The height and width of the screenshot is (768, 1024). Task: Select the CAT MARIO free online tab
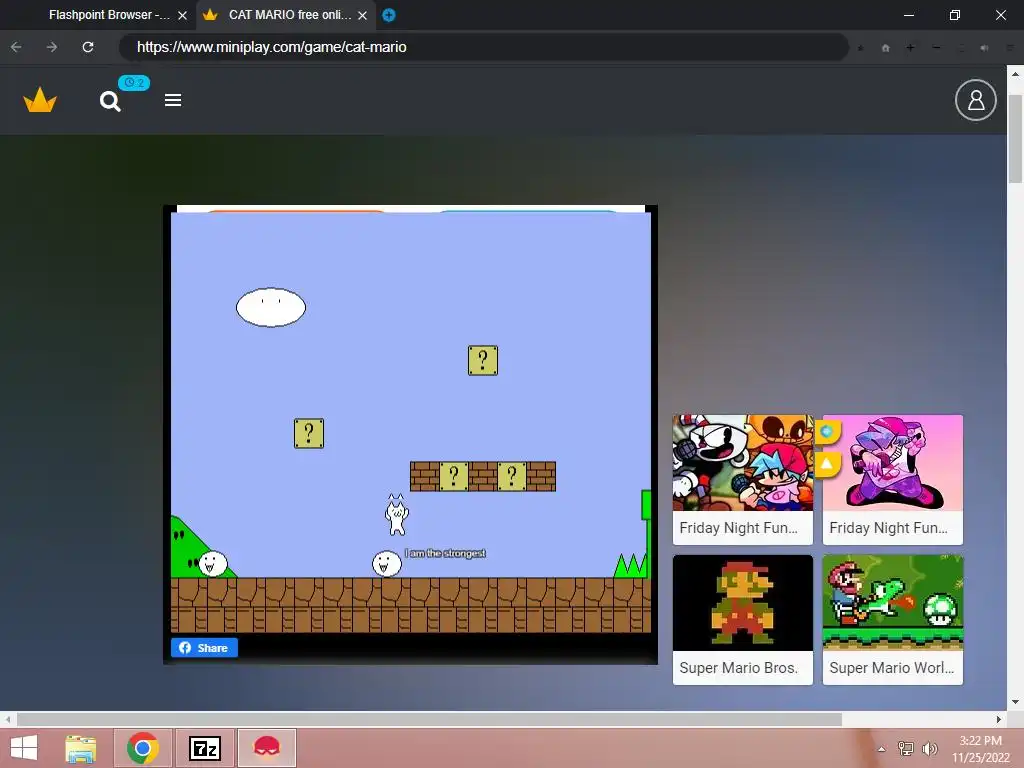[287, 15]
